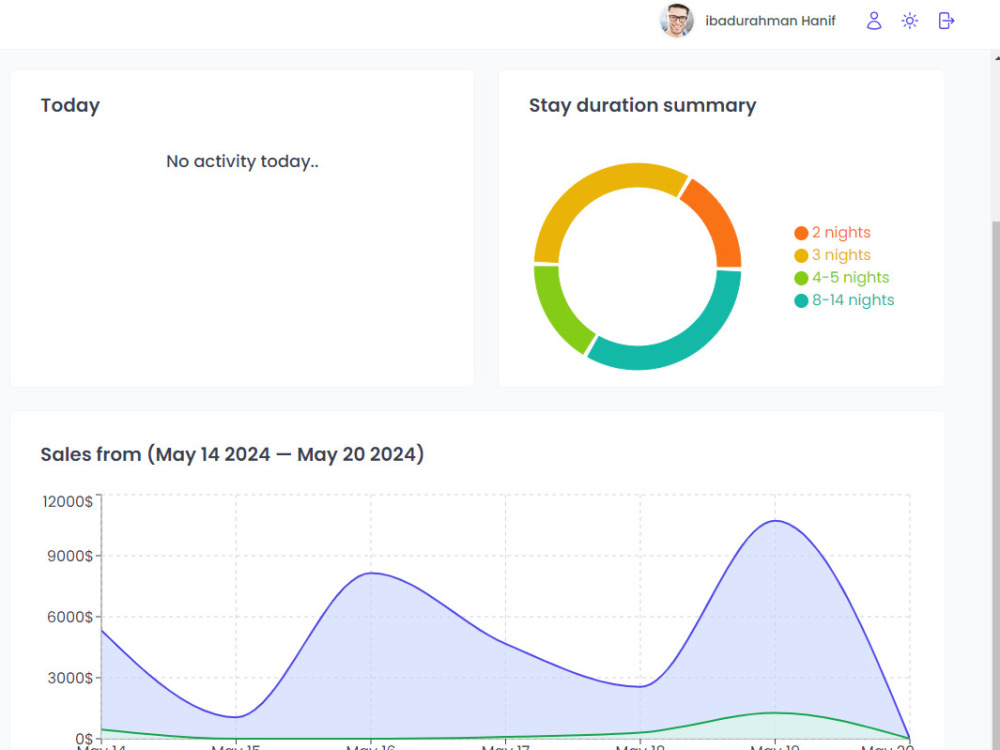The image size is (1000, 750).
Task: Click the Stay duration summary heading
Action: click(x=642, y=105)
